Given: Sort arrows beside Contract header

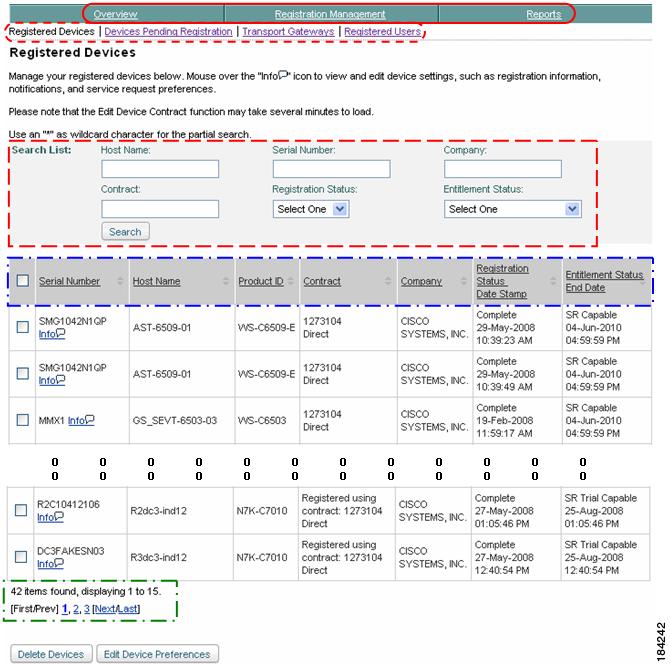Looking at the screenshot, I should click(x=388, y=281).
